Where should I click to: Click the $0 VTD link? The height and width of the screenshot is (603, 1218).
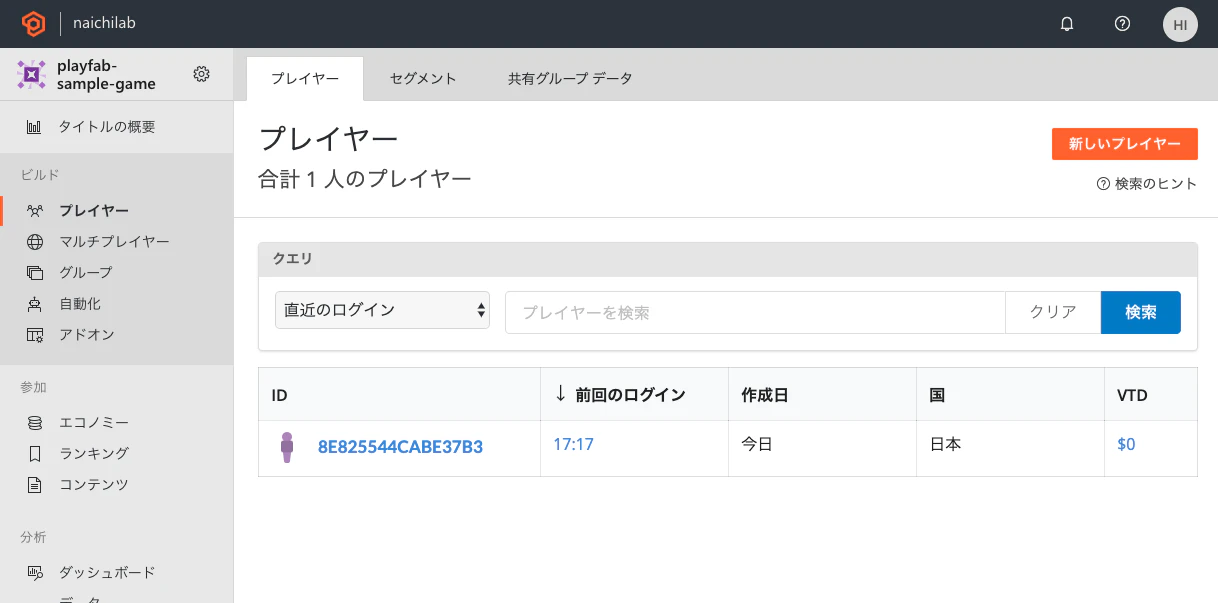1126,444
